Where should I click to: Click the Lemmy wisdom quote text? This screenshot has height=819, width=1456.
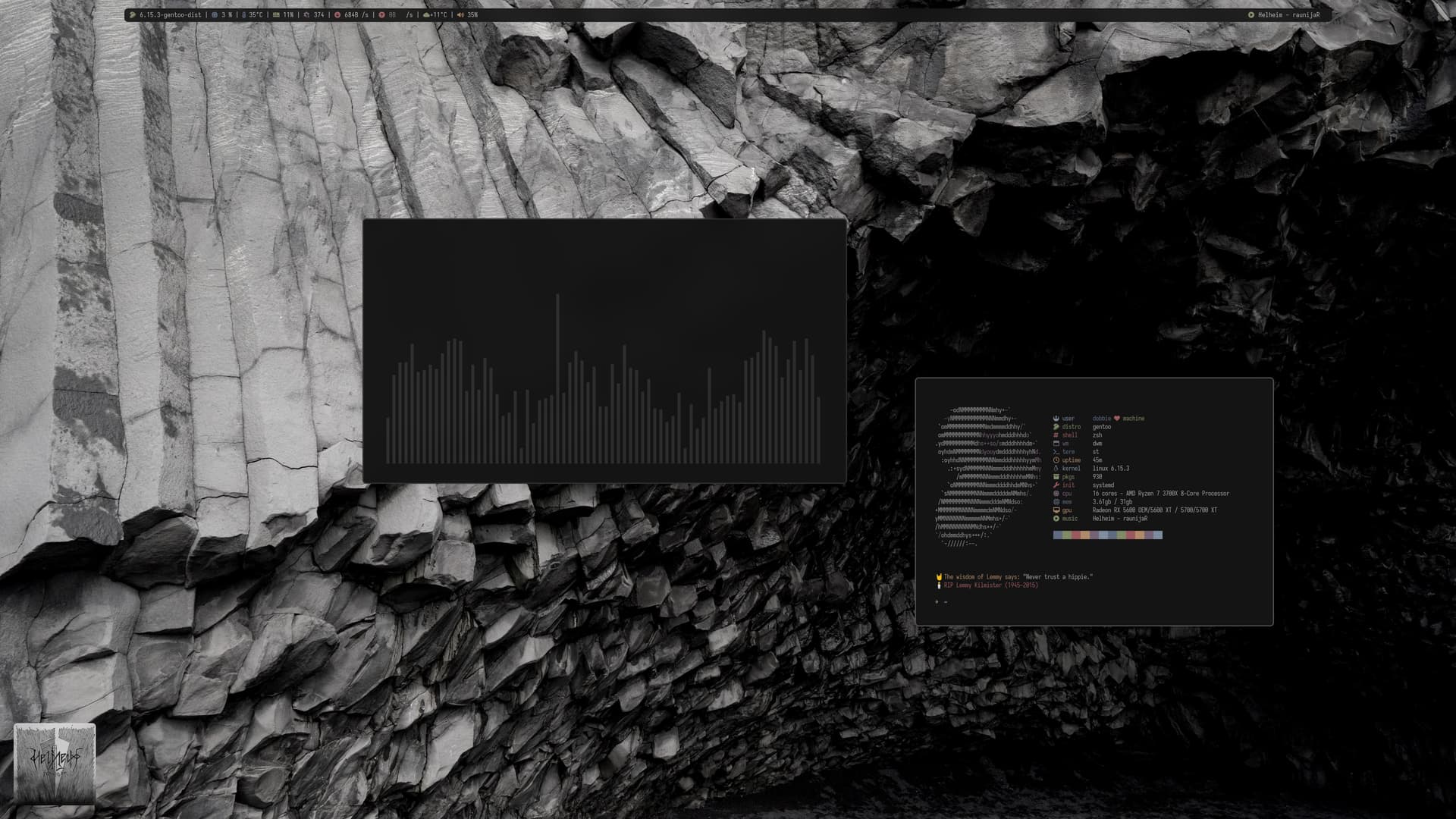(1018, 577)
